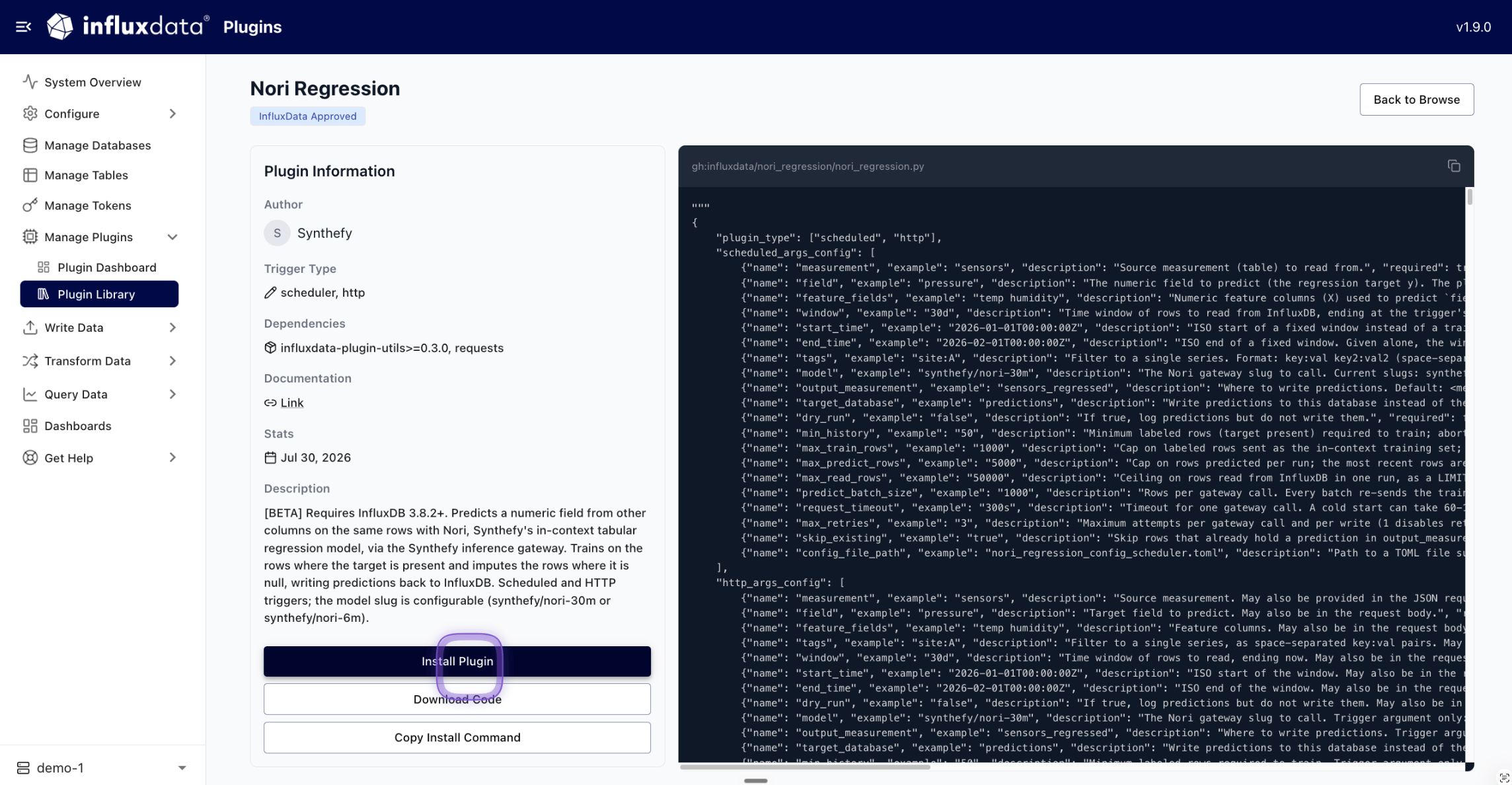Click the "plugin_type" code line
Image resolution: width=1512 pixels, height=785 pixels.
(x=829, y=238)
